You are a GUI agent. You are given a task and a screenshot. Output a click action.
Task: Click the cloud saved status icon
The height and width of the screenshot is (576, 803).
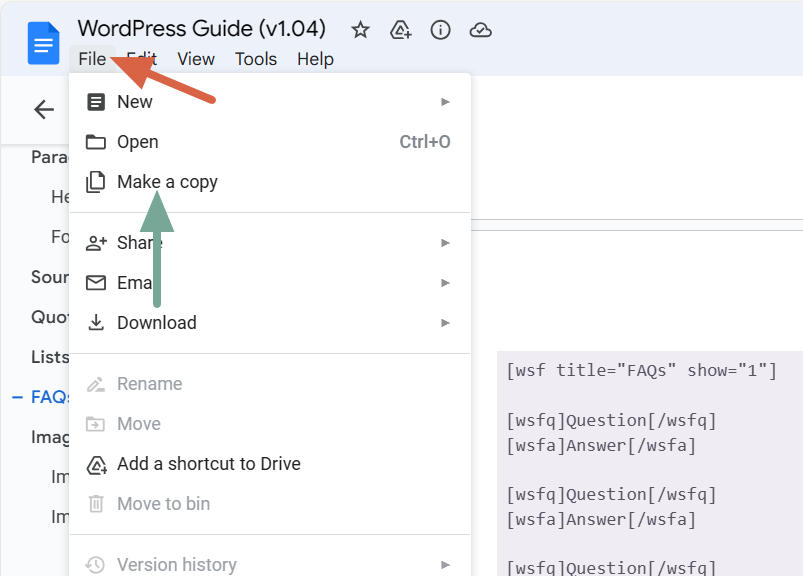[480, 30]
